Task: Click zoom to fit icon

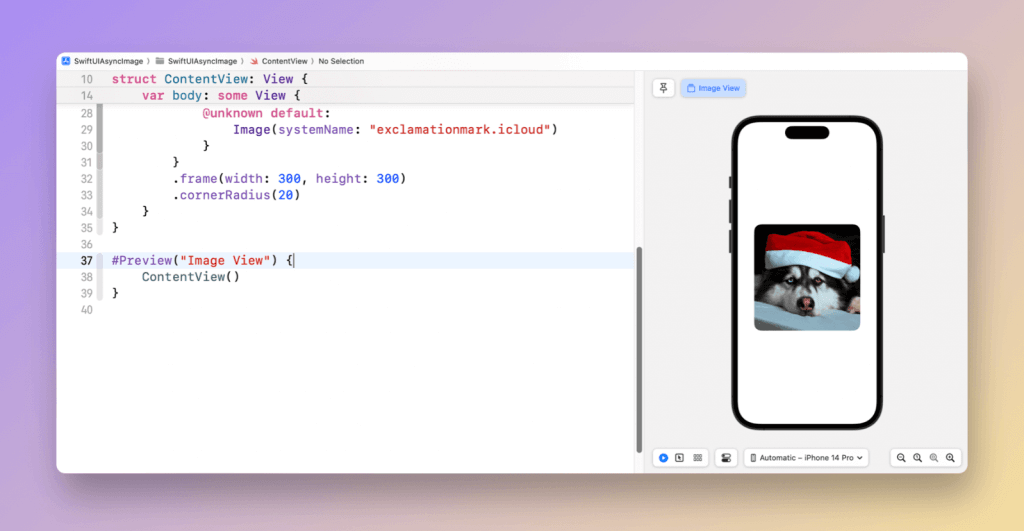Action: click(934, 457)
